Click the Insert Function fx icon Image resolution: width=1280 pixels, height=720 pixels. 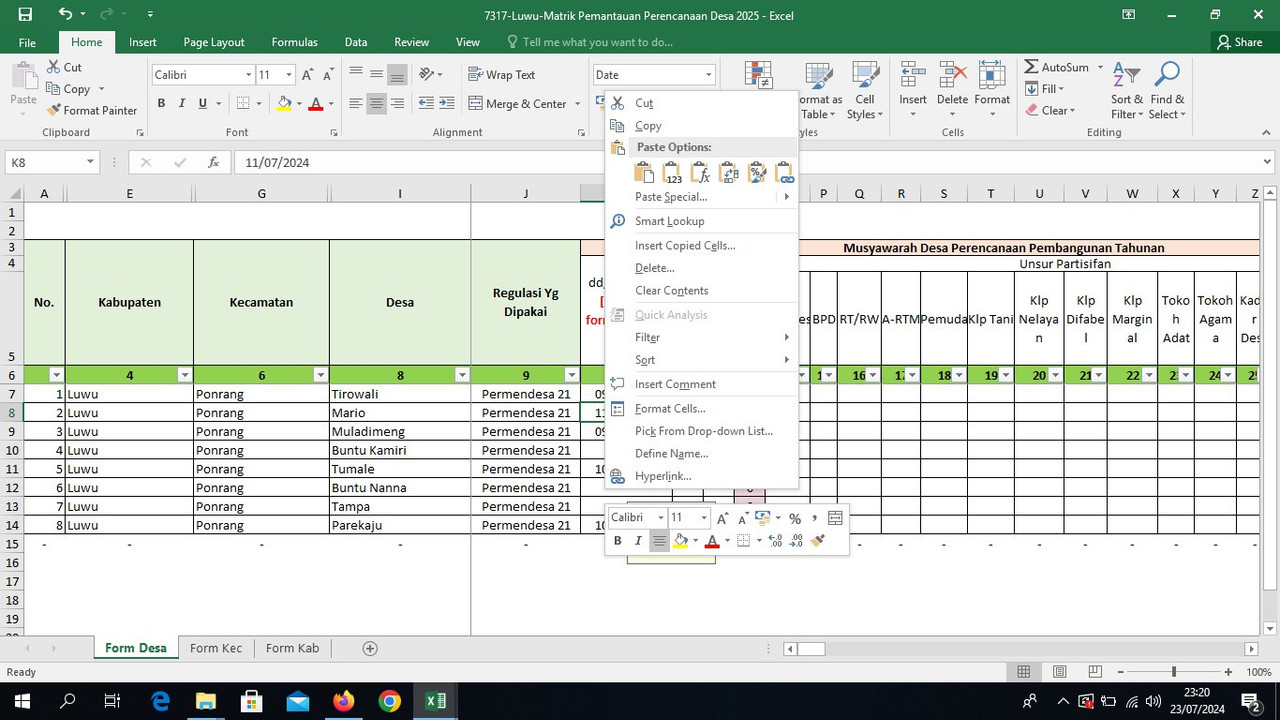tap(213, 162)
